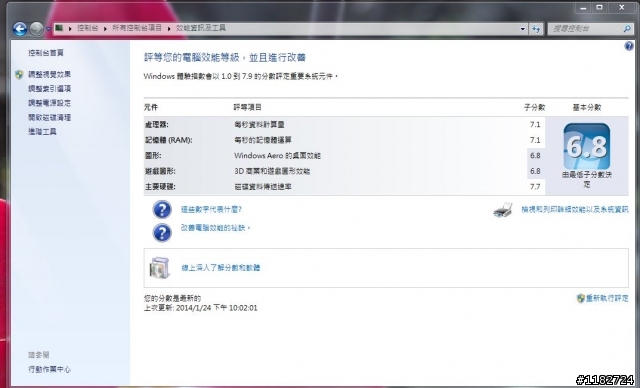Image resolution: width=640 pixels, height=388 pixels.
Task: Select the 遊戲圖形 row label
Action: [160, 171]
